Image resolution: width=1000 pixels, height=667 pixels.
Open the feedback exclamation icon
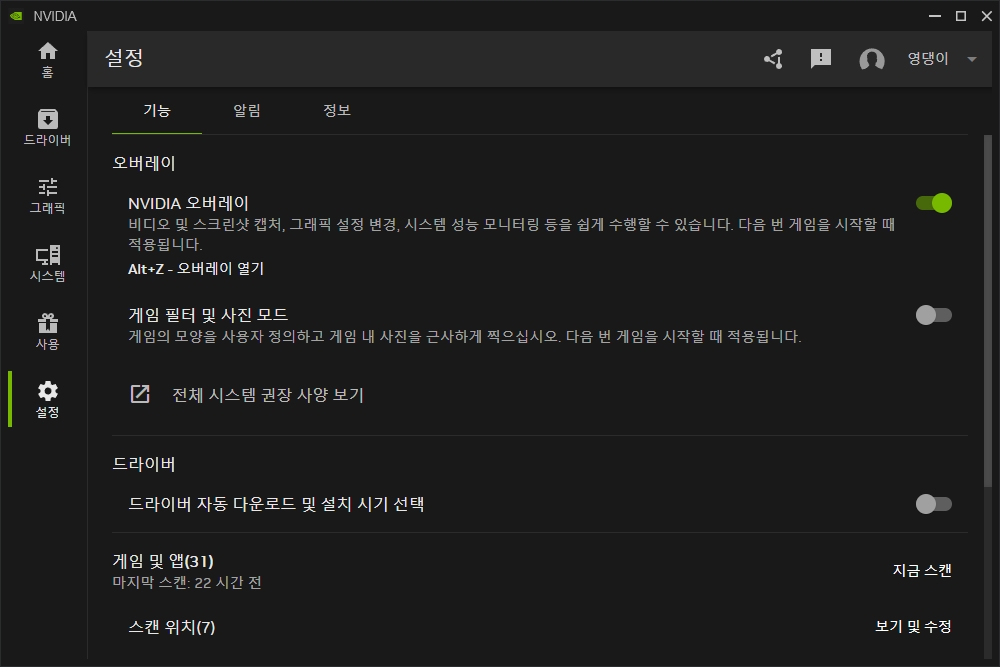(x=821, y=59)
